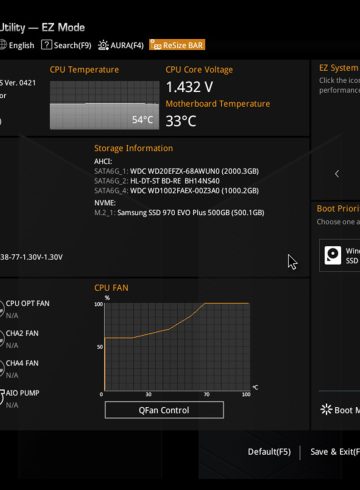The height and width of the screenshot is (490, 360).
Task: Click the CPU FAN heading
Action: (111, 288)
